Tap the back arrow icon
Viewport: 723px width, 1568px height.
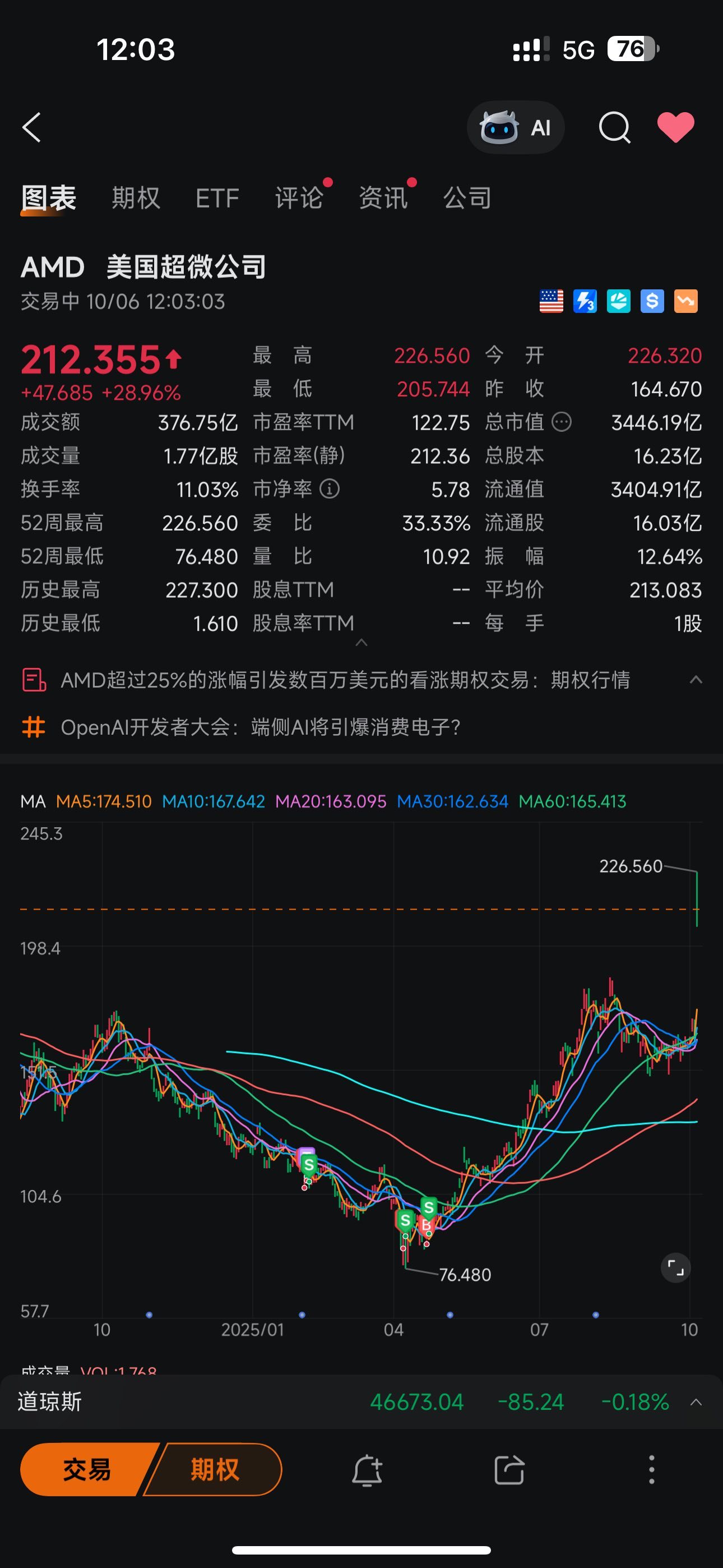click(x=31, y=128)
